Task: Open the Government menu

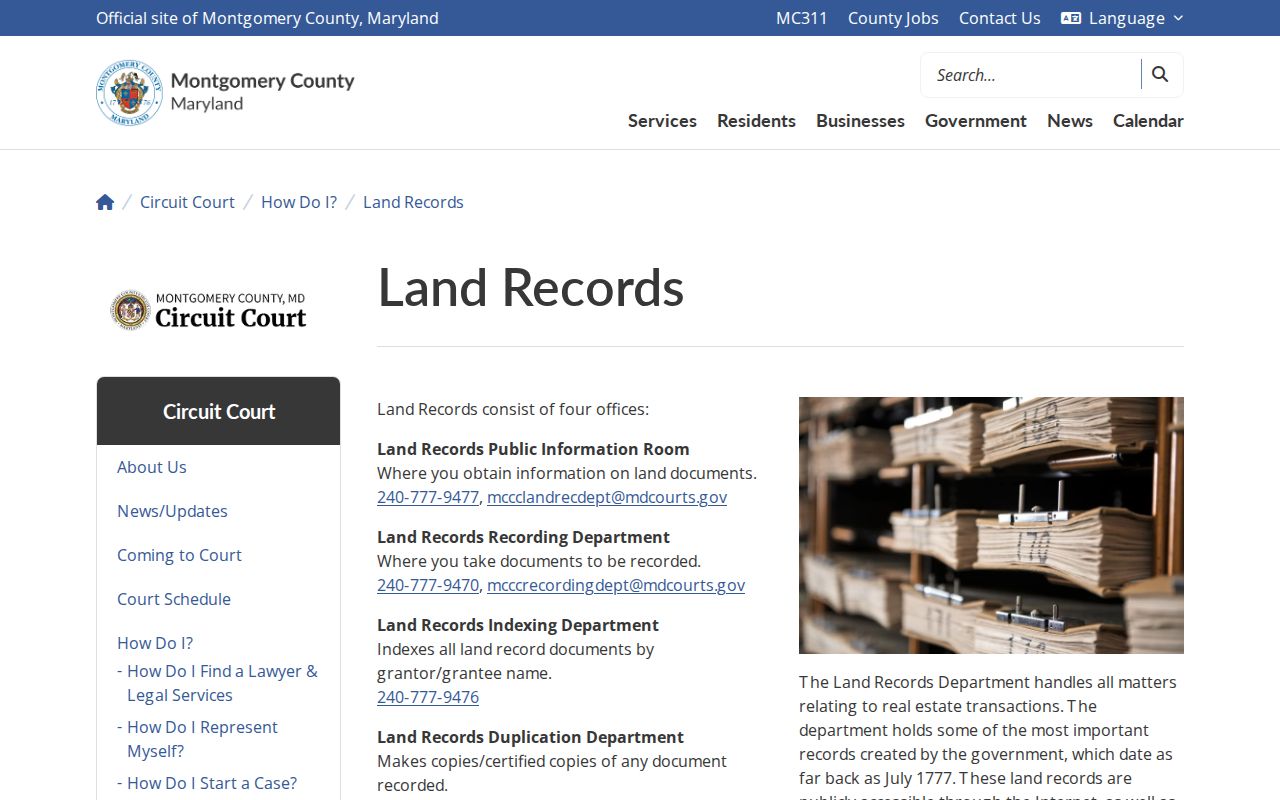Action: pos(976,121)
